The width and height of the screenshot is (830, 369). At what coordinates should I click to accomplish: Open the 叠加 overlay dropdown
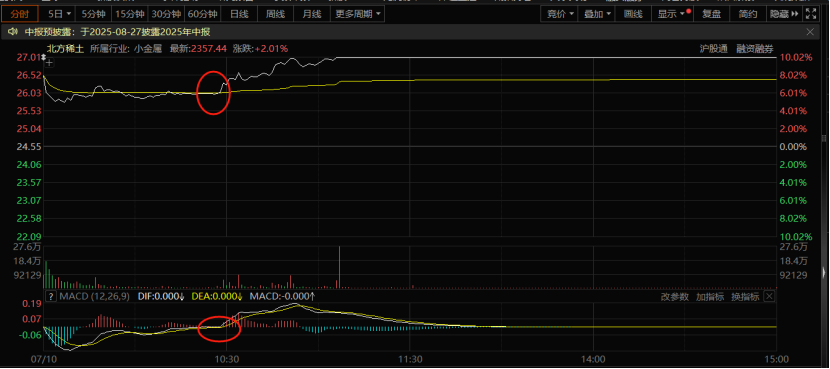click(597, 14)
